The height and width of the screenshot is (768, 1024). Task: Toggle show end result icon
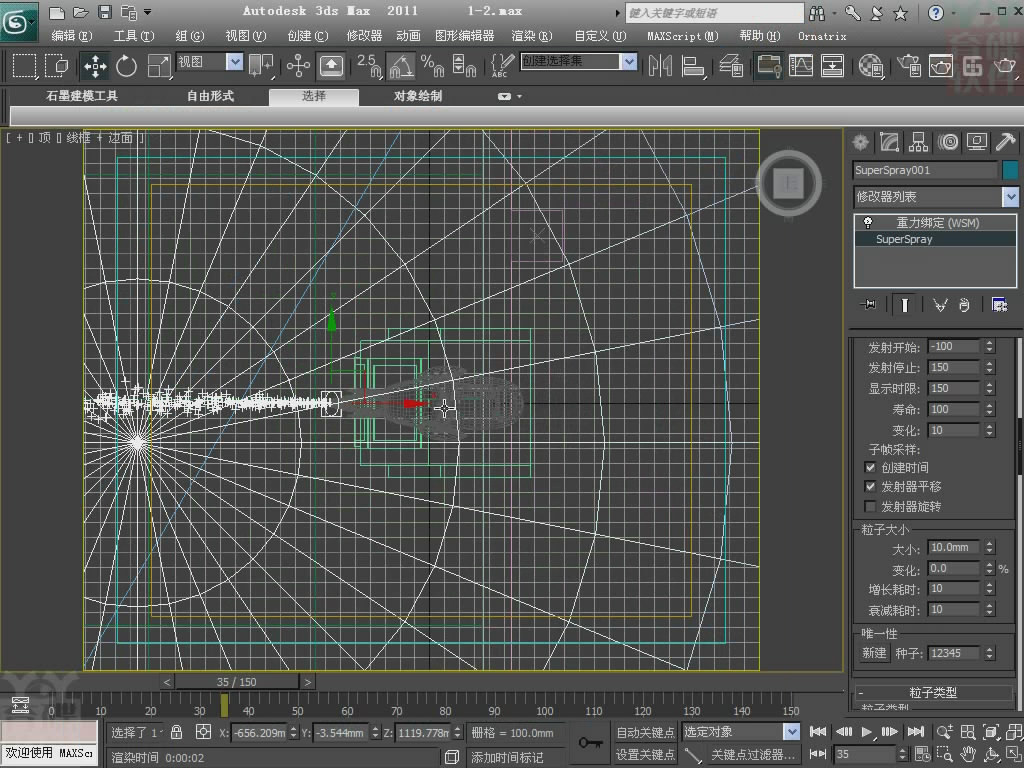tap(904, 304)
